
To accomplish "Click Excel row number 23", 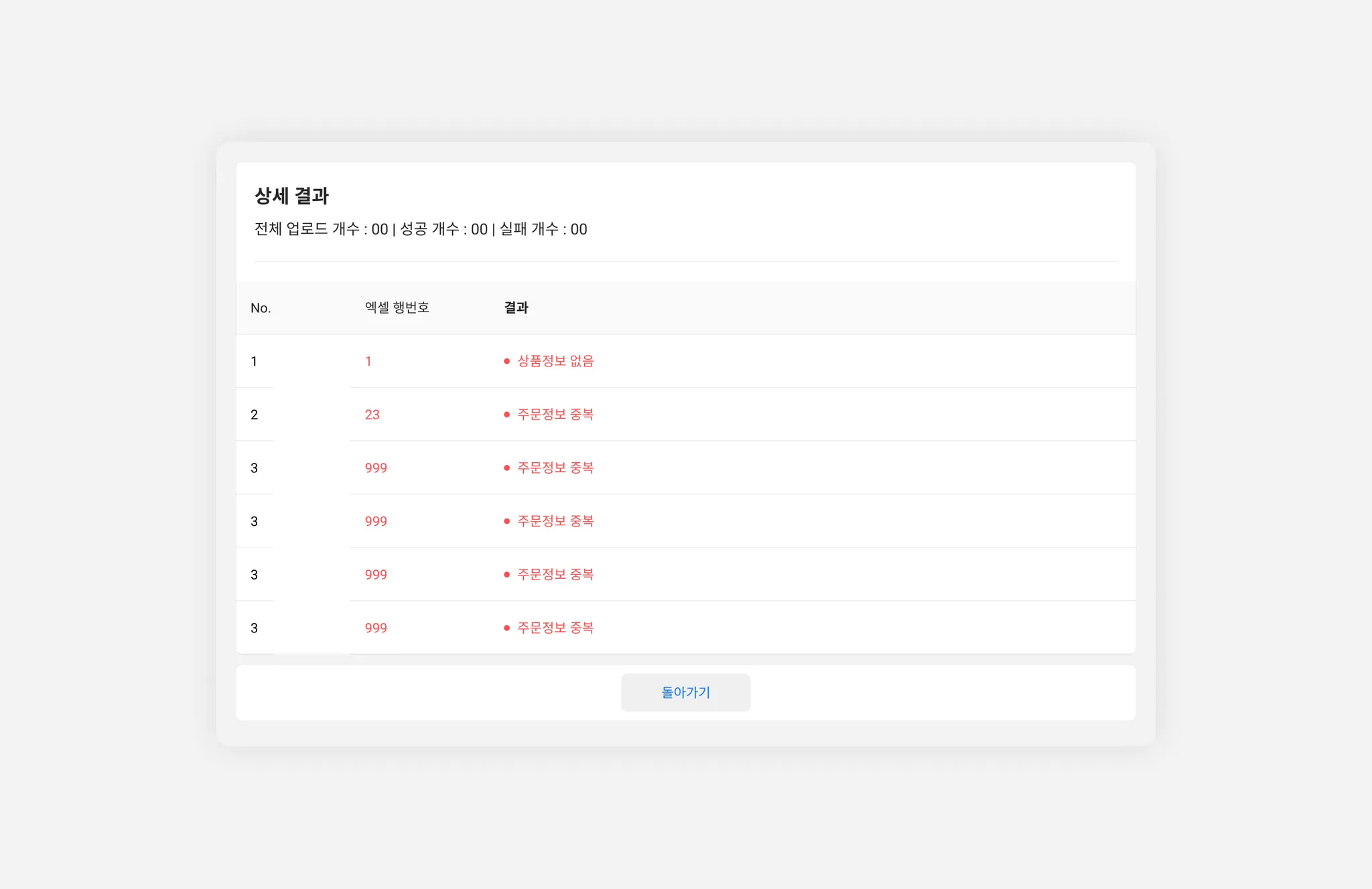I will pos(372,415).
